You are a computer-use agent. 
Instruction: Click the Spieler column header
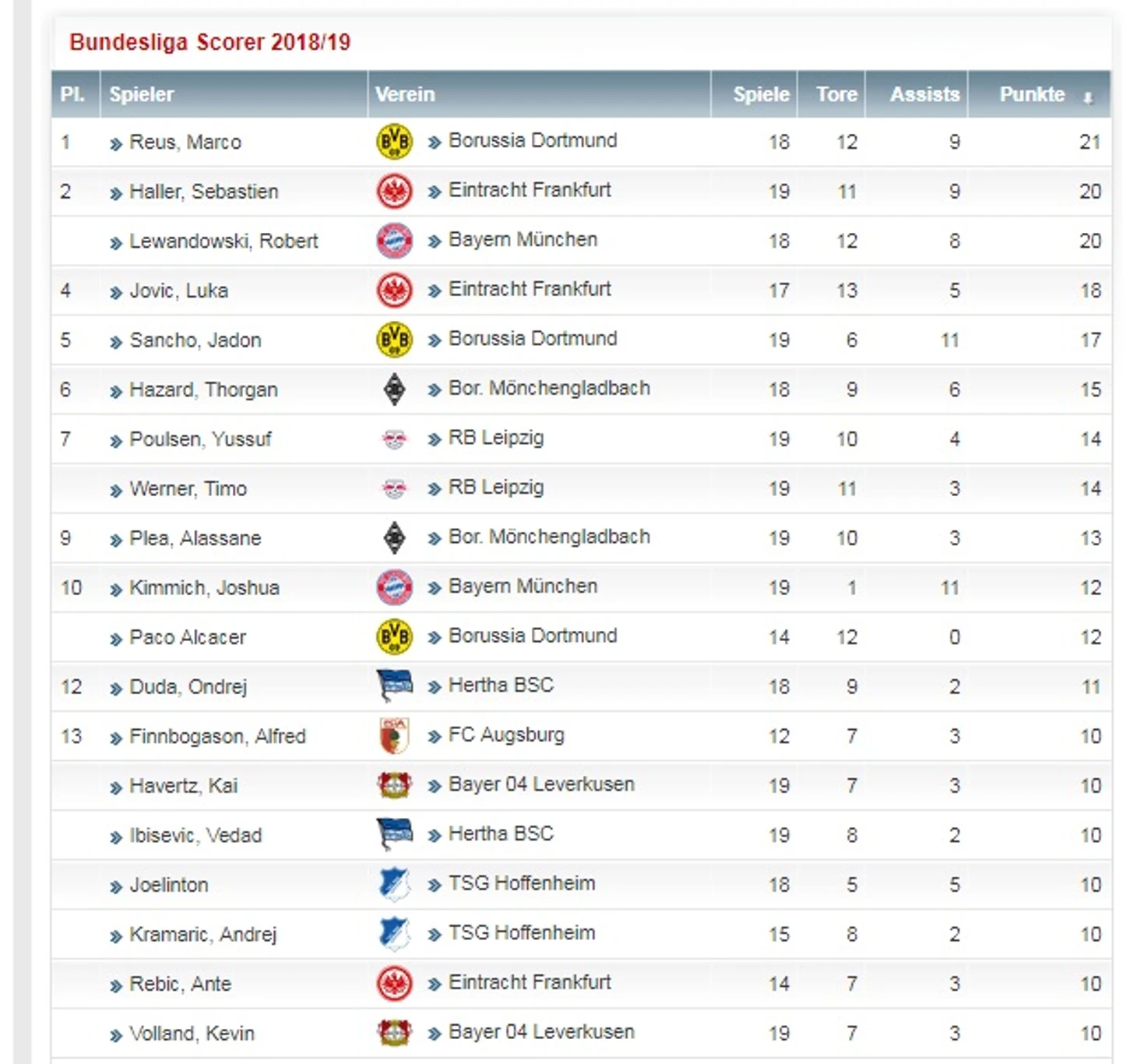click(141, 94)
